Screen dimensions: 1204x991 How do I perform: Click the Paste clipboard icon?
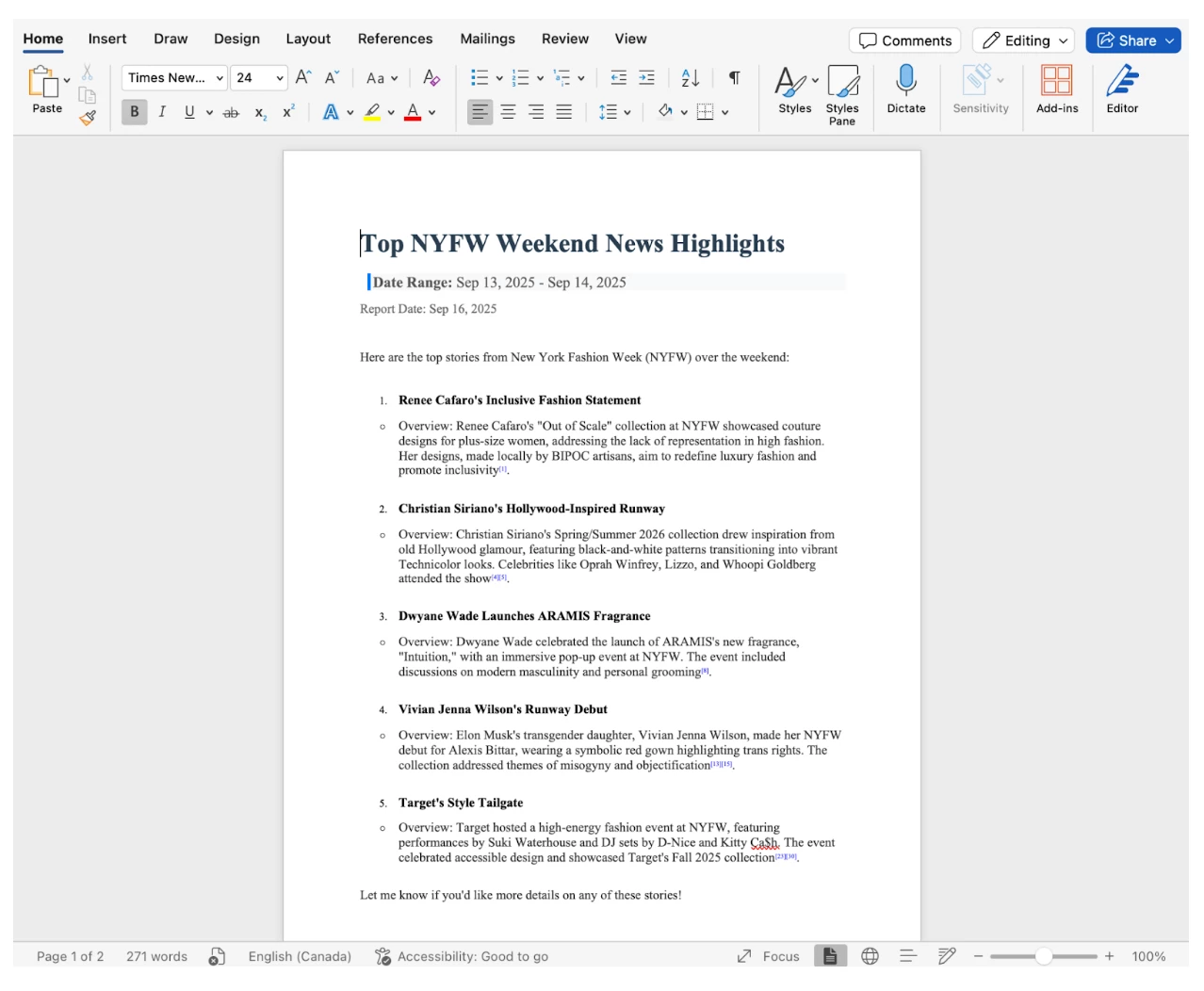pos(43,82)
